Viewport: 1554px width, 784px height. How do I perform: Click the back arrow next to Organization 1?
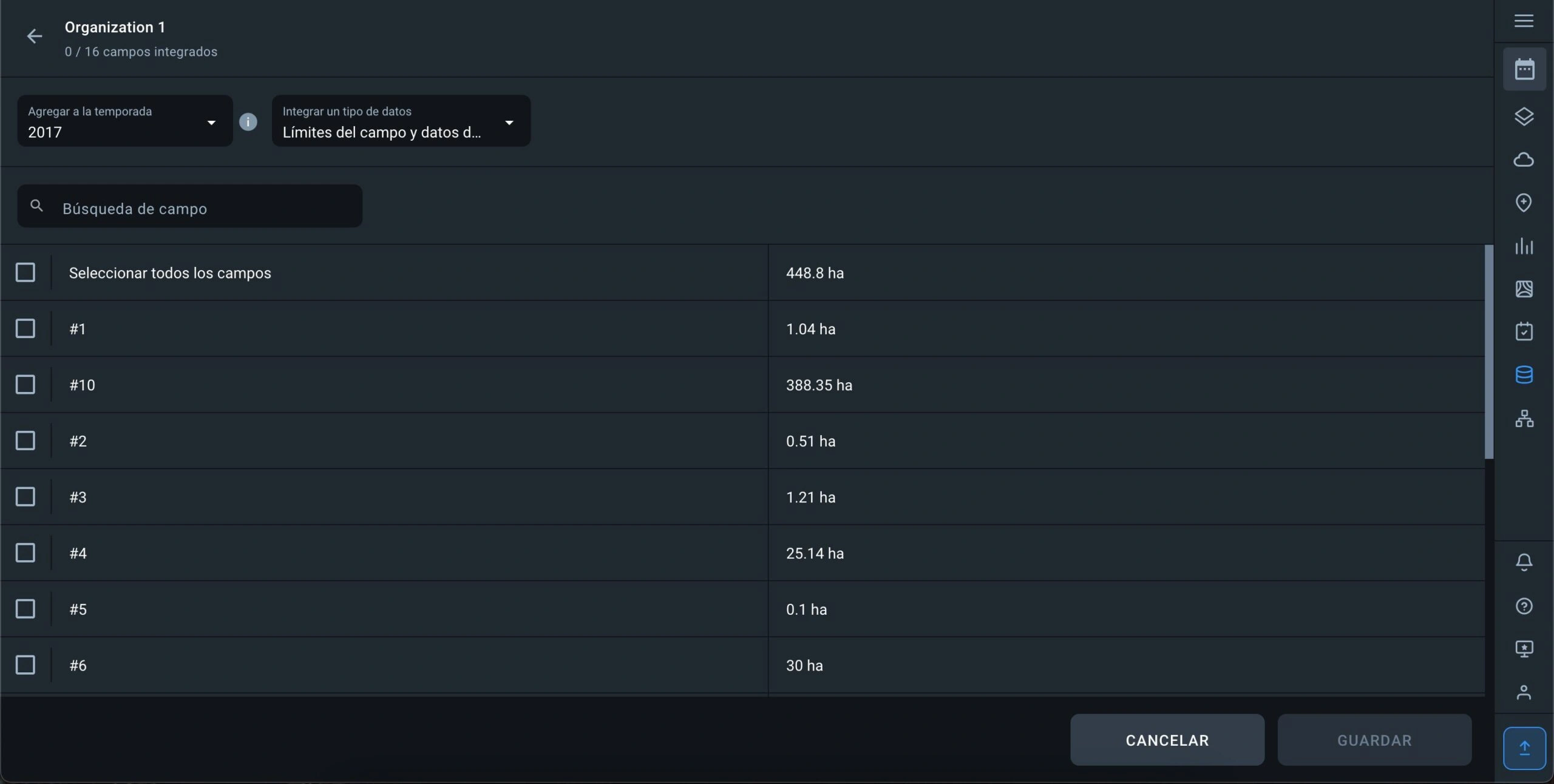tap(35, 36)
